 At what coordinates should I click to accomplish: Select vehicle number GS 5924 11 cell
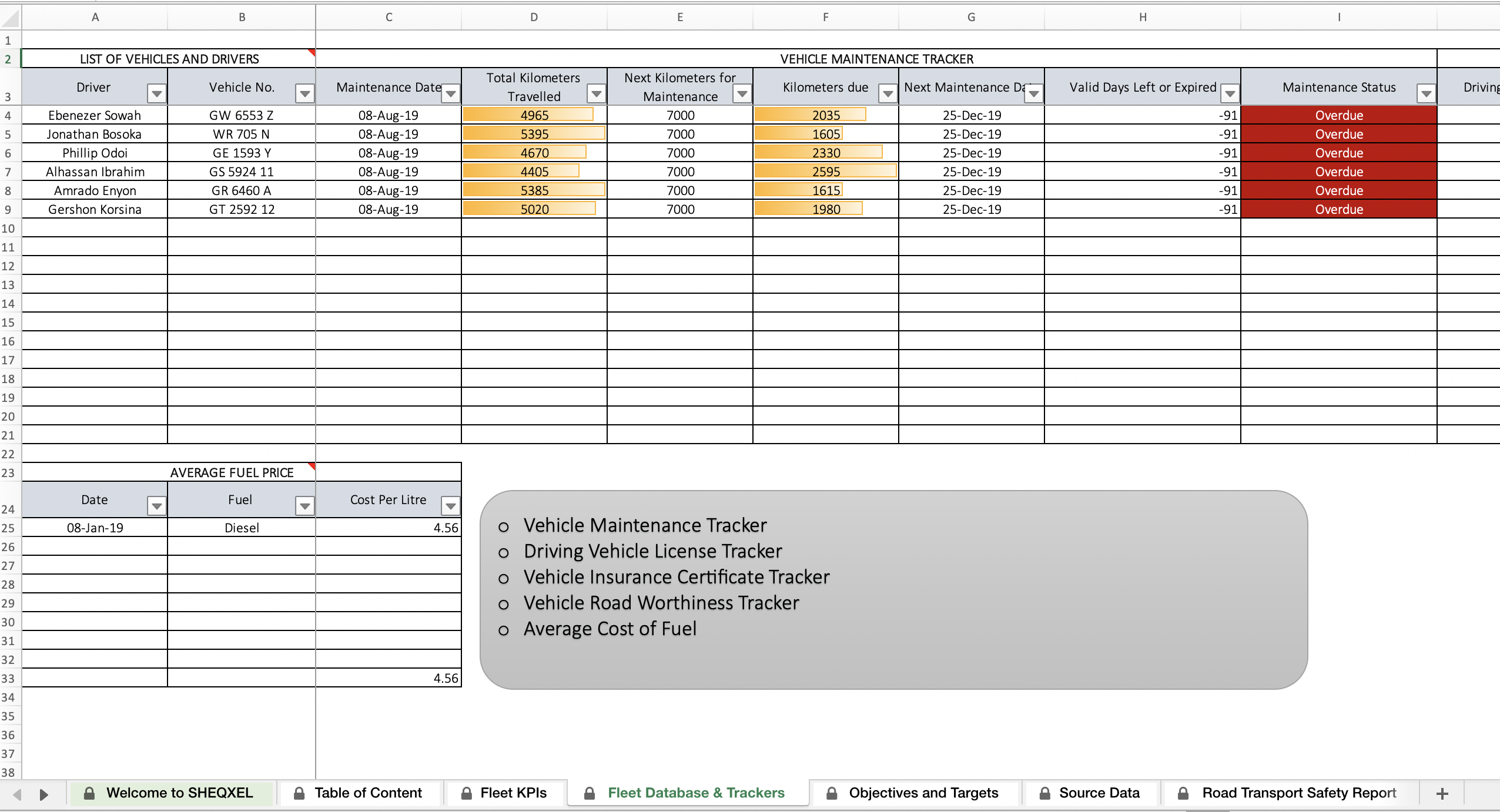pyautogui.click(x=242, y=172)
